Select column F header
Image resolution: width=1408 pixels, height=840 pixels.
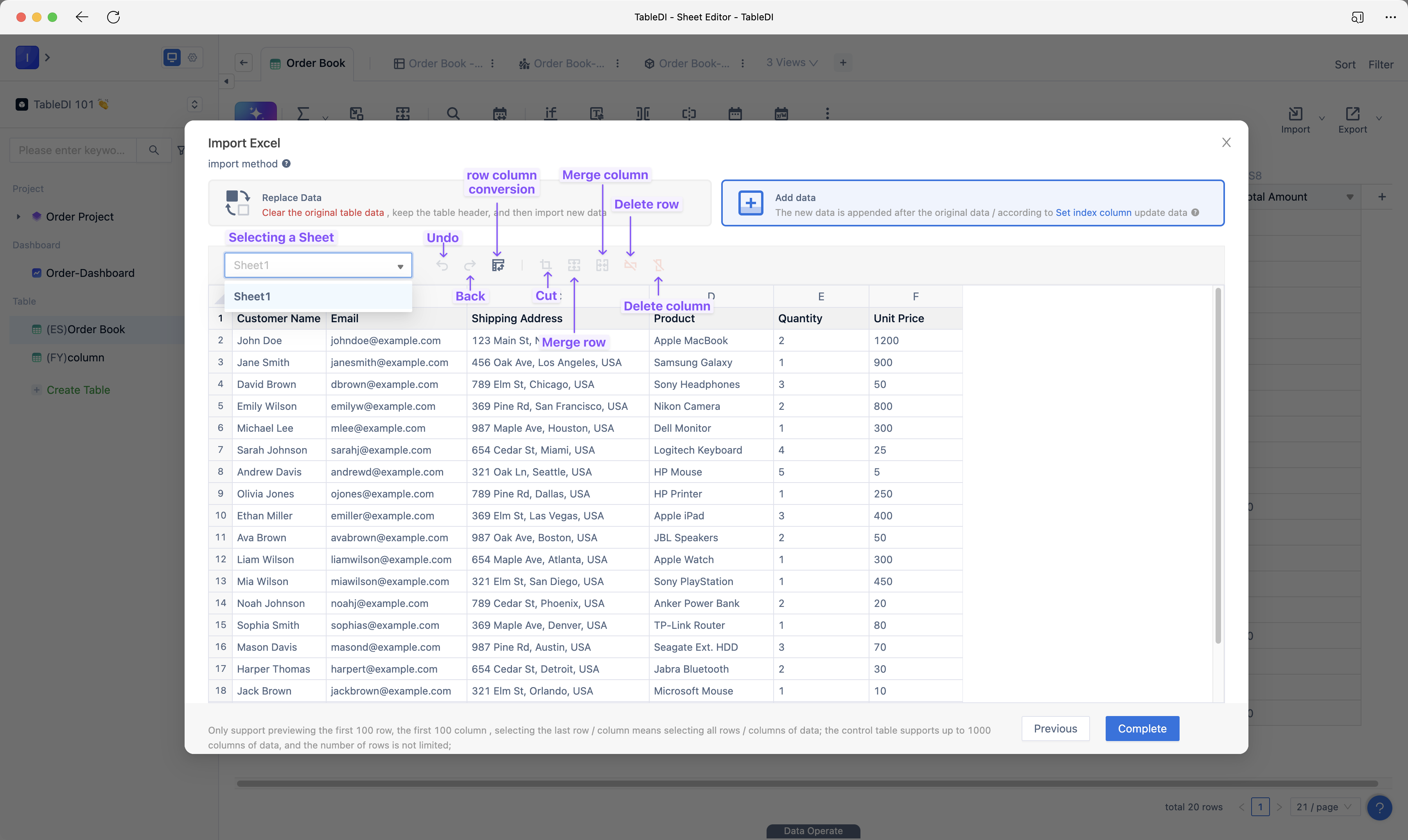(x=916, y=296)
